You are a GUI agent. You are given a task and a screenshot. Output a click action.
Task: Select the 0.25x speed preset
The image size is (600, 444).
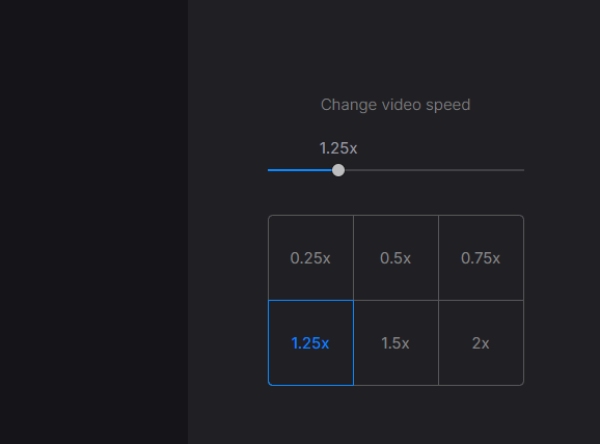pos(310,258)
